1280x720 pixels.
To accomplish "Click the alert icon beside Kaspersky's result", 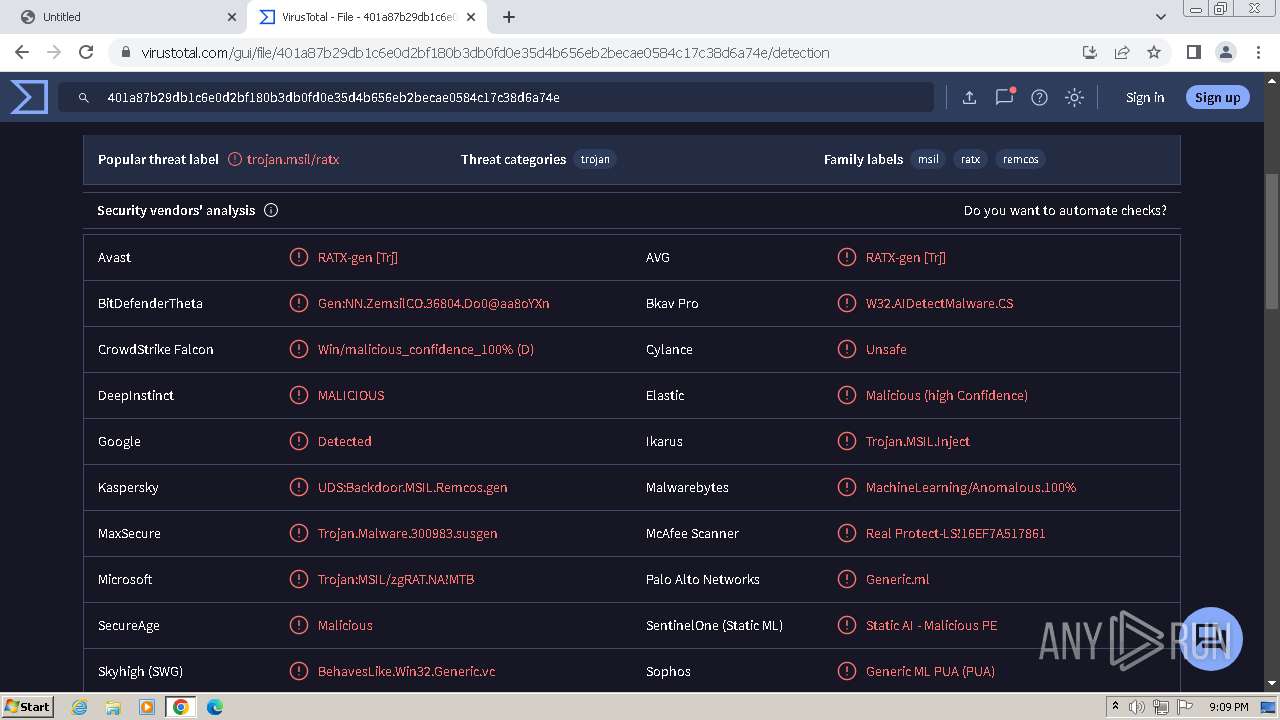I will pyautogui.click(x=298, y=487).
